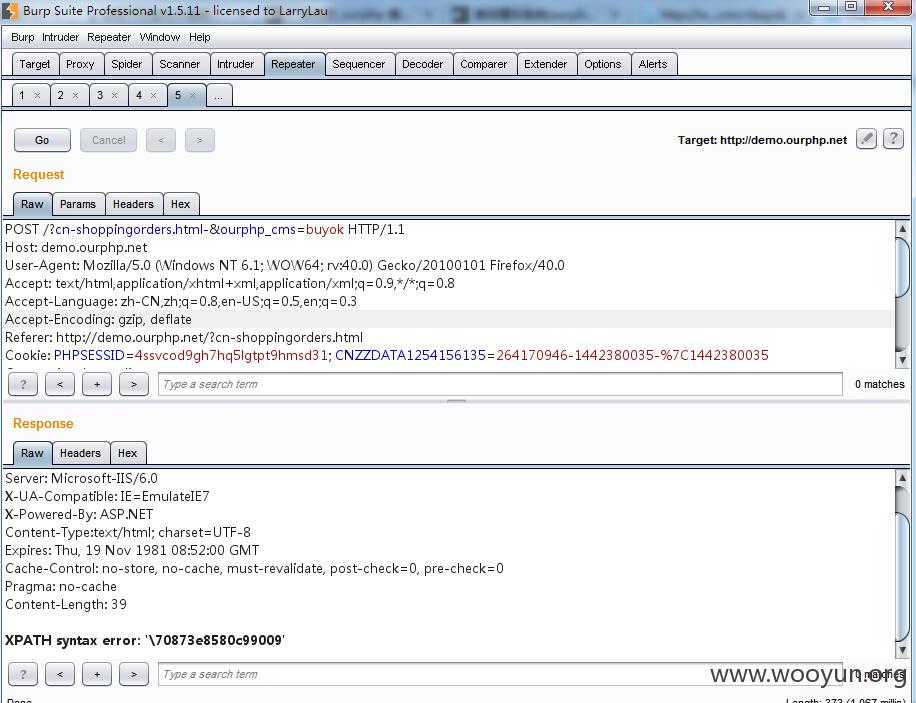Go to previous match in request search
This screenshot has height=703, width=916.
pyautogui.click(x=60, y=384)
